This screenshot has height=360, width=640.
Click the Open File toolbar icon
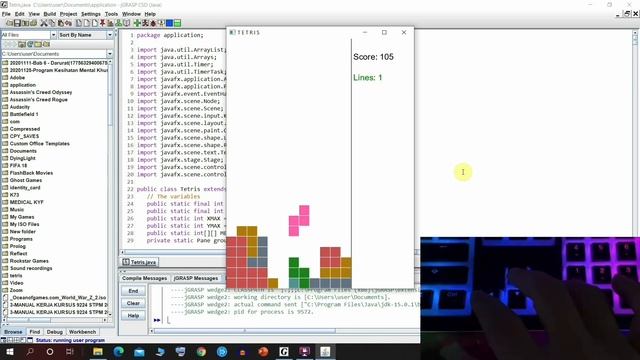[x=9, y=23]
